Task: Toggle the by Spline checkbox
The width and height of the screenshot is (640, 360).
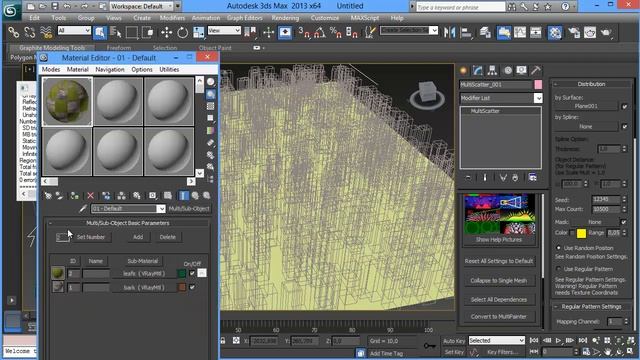Action: (624, 127)
